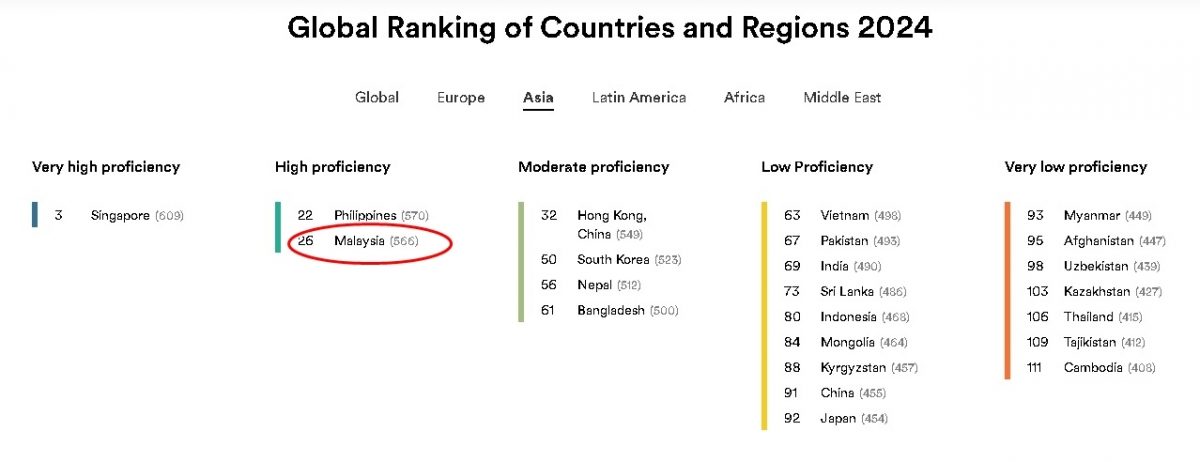
Task: Select the Asia tab
Action: [x=538, y=97]
